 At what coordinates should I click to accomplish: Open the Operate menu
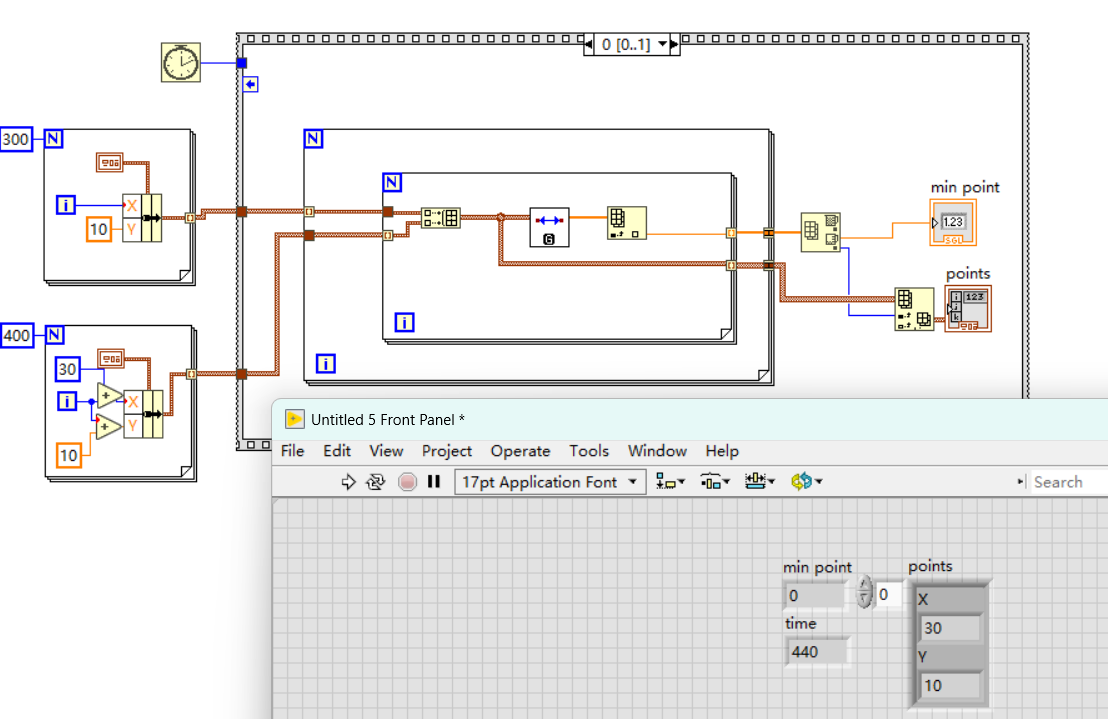(x=520, y=451)
